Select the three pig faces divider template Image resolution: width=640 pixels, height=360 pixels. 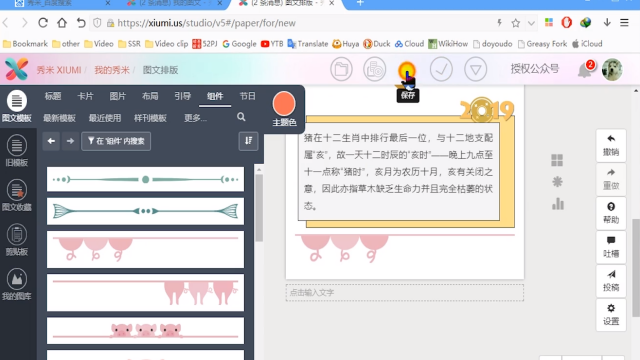(x=145, y=331)
